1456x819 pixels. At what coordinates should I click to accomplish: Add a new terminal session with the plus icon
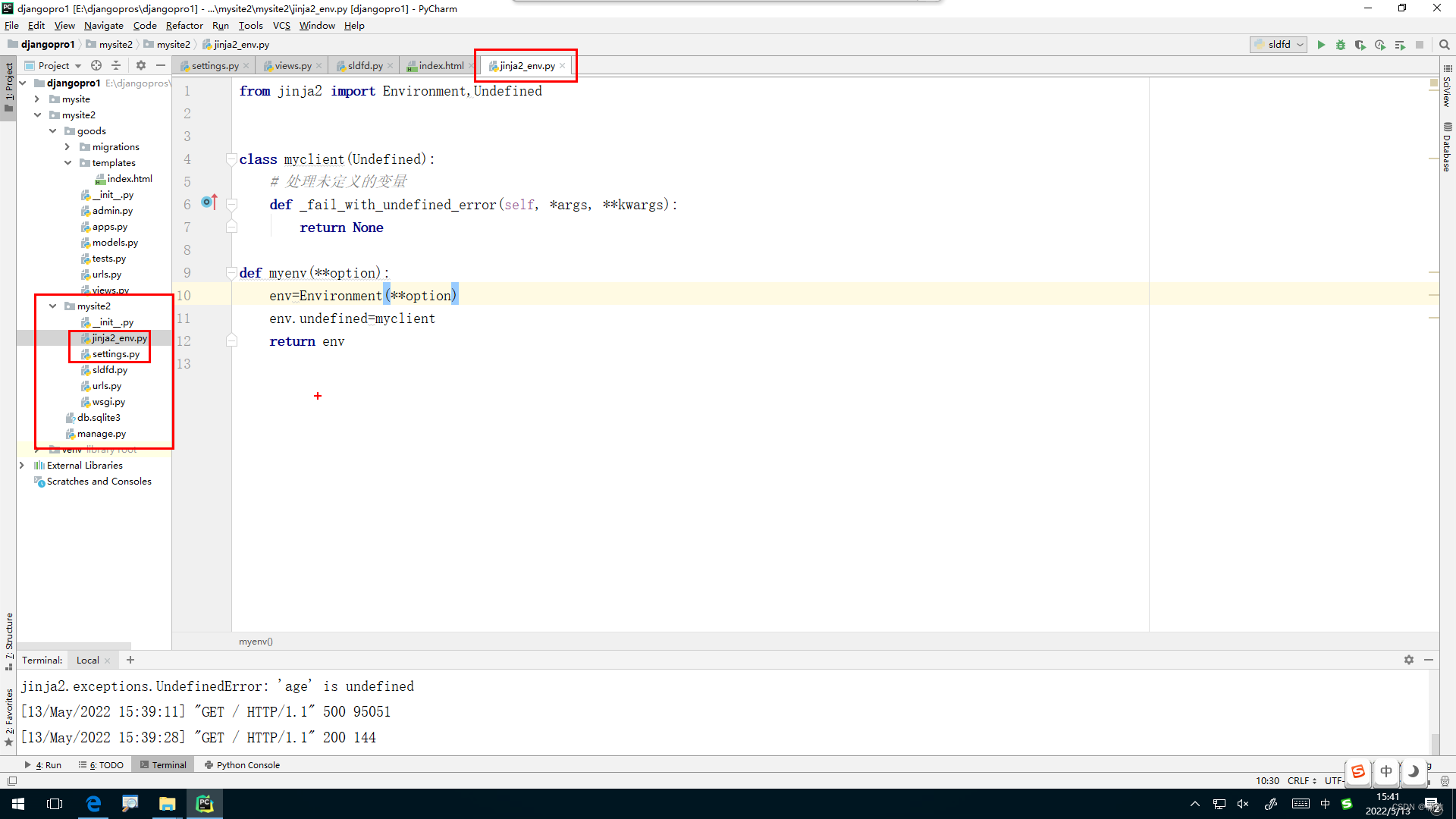coord(130,660)
